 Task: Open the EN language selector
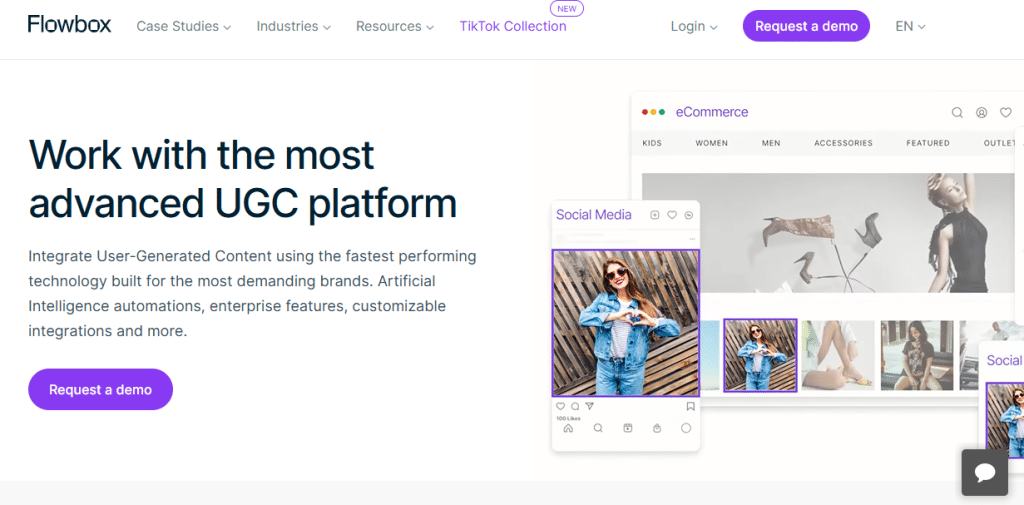[910, 26]
